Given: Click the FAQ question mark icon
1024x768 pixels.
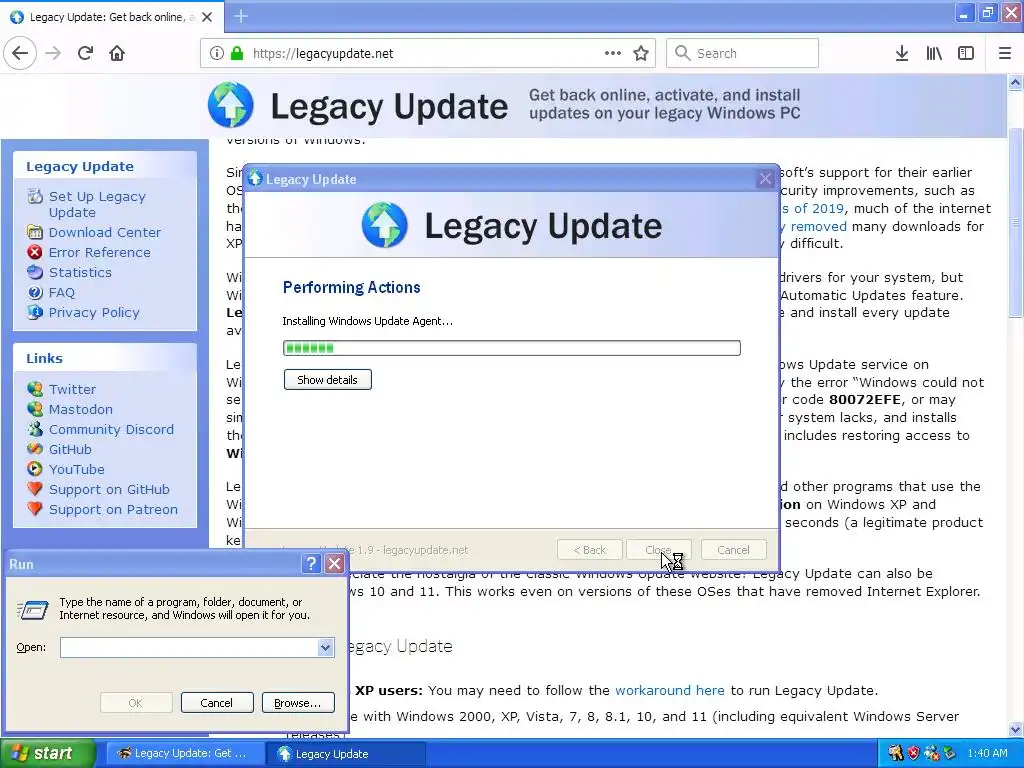Looking at the screenshot, I should coord(35,293).
